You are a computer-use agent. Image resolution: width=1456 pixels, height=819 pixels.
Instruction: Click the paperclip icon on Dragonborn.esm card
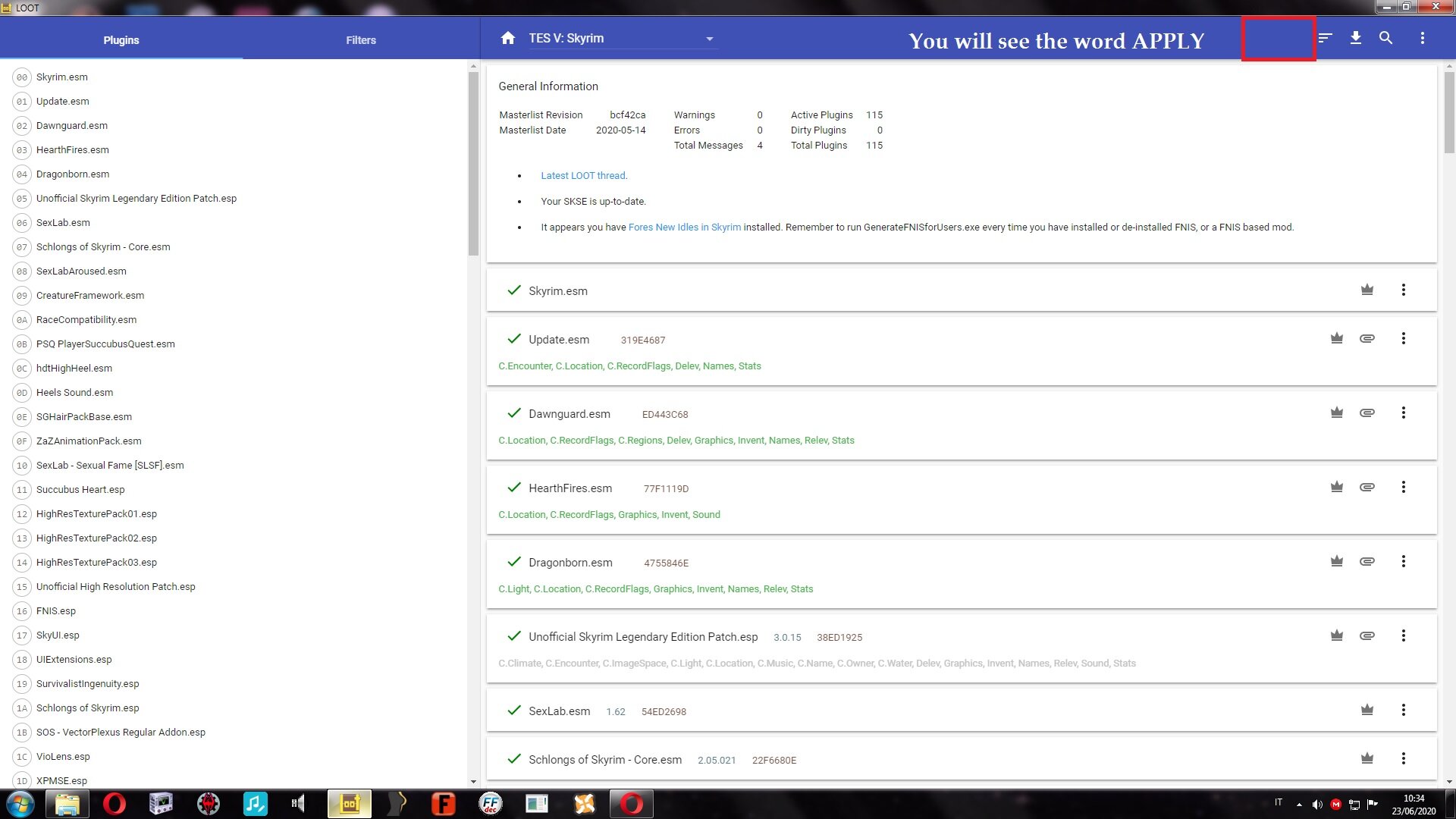[x=1367, y=561]
